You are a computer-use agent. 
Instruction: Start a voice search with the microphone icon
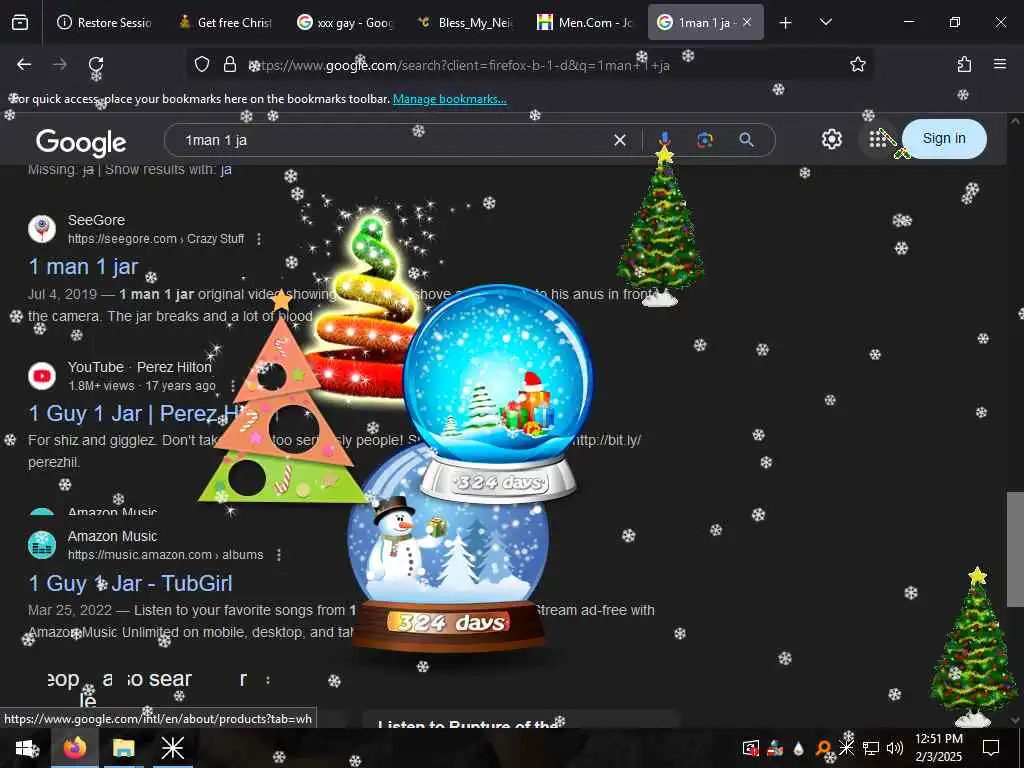tap(664, 139)
